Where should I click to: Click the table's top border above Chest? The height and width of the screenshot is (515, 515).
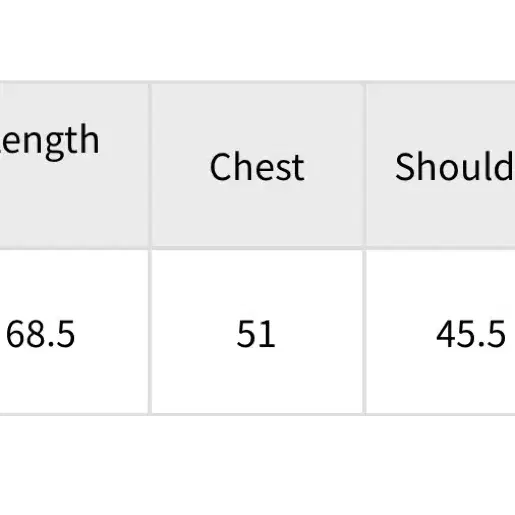(x=257, y=82)
